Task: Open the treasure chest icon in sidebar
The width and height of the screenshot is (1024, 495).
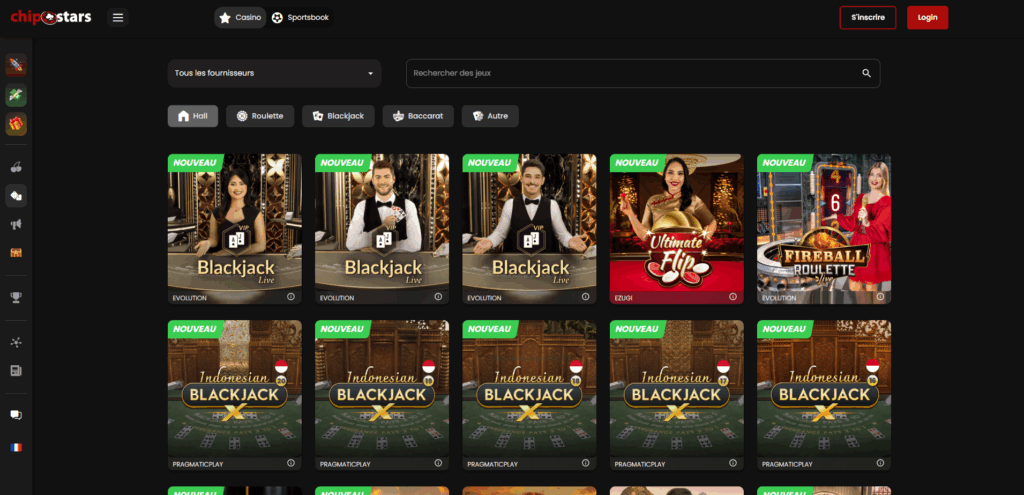Action: click(x=16, y=253)
